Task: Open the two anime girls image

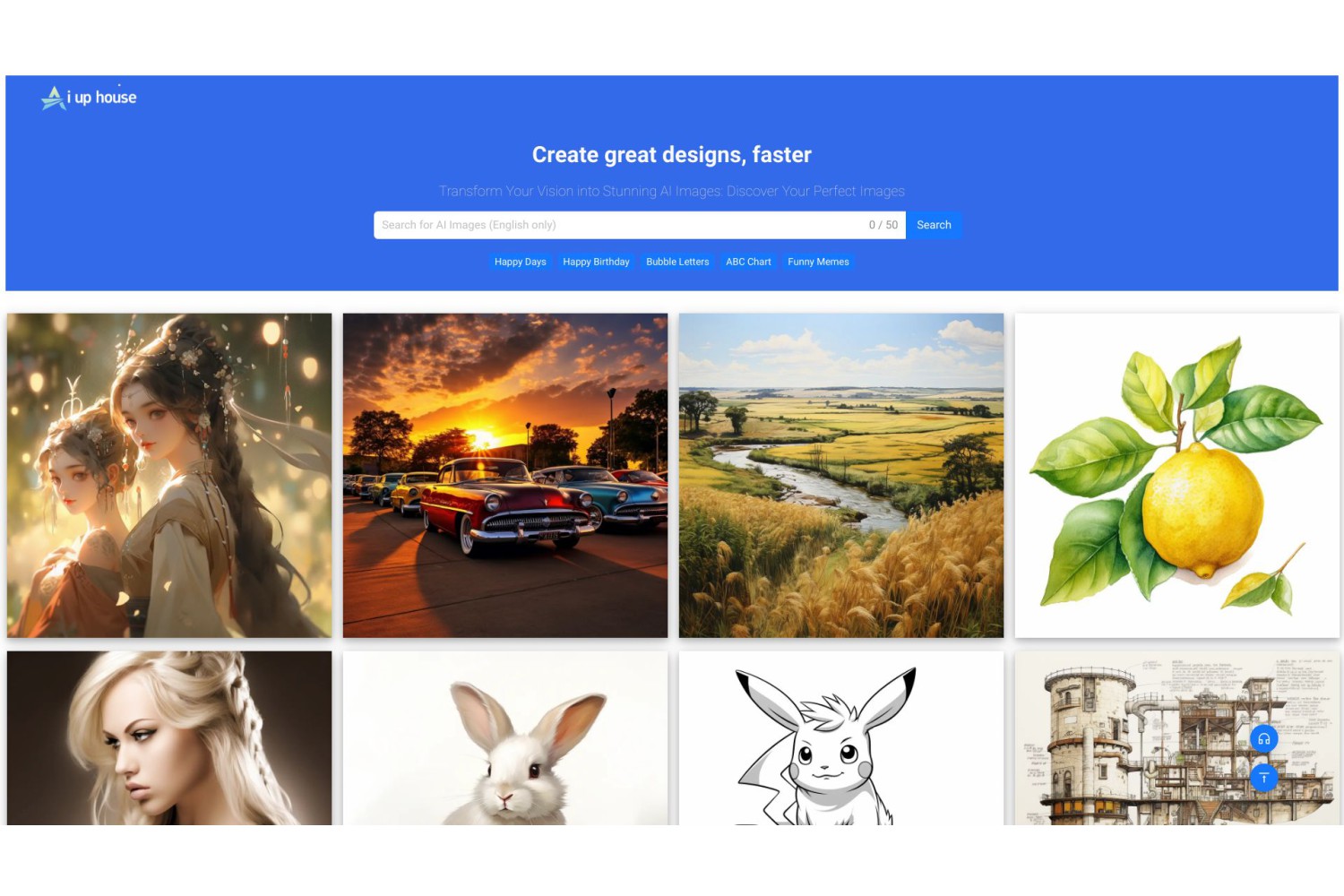Action: click(x=169, y=476)
